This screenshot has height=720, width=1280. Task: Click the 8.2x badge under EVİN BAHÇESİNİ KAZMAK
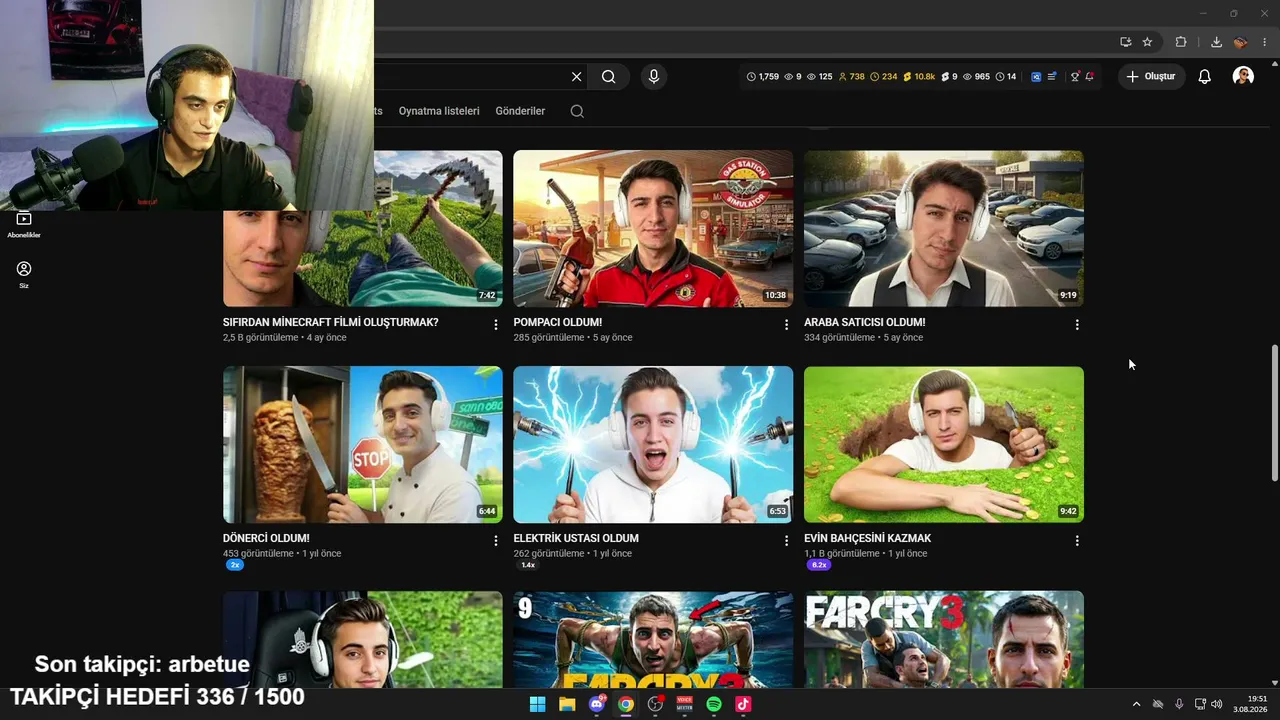pos(819,565)
